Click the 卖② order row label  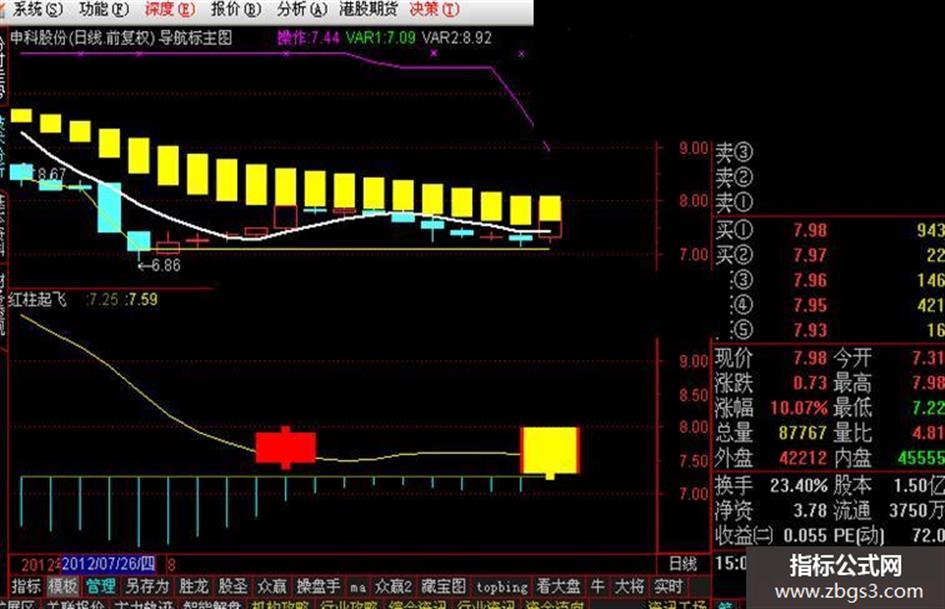pos(734,178)
